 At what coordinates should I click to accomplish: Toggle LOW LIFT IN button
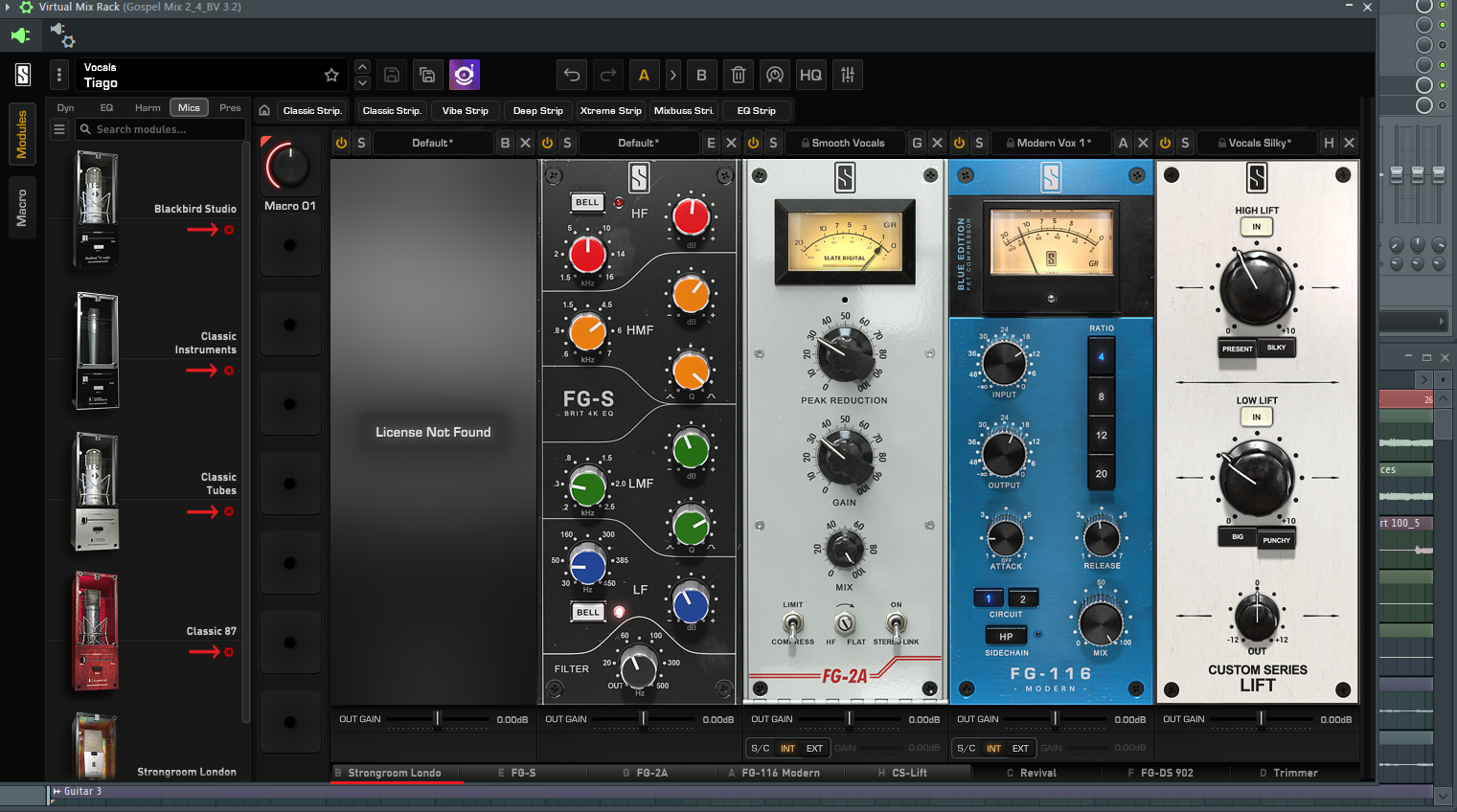(1256, 417)
